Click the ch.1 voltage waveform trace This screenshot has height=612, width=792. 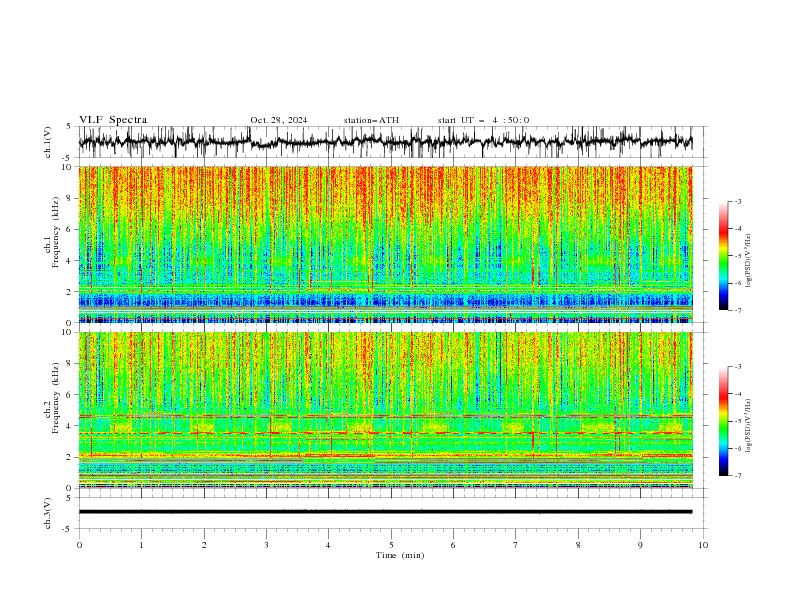[x=385, y=142]
